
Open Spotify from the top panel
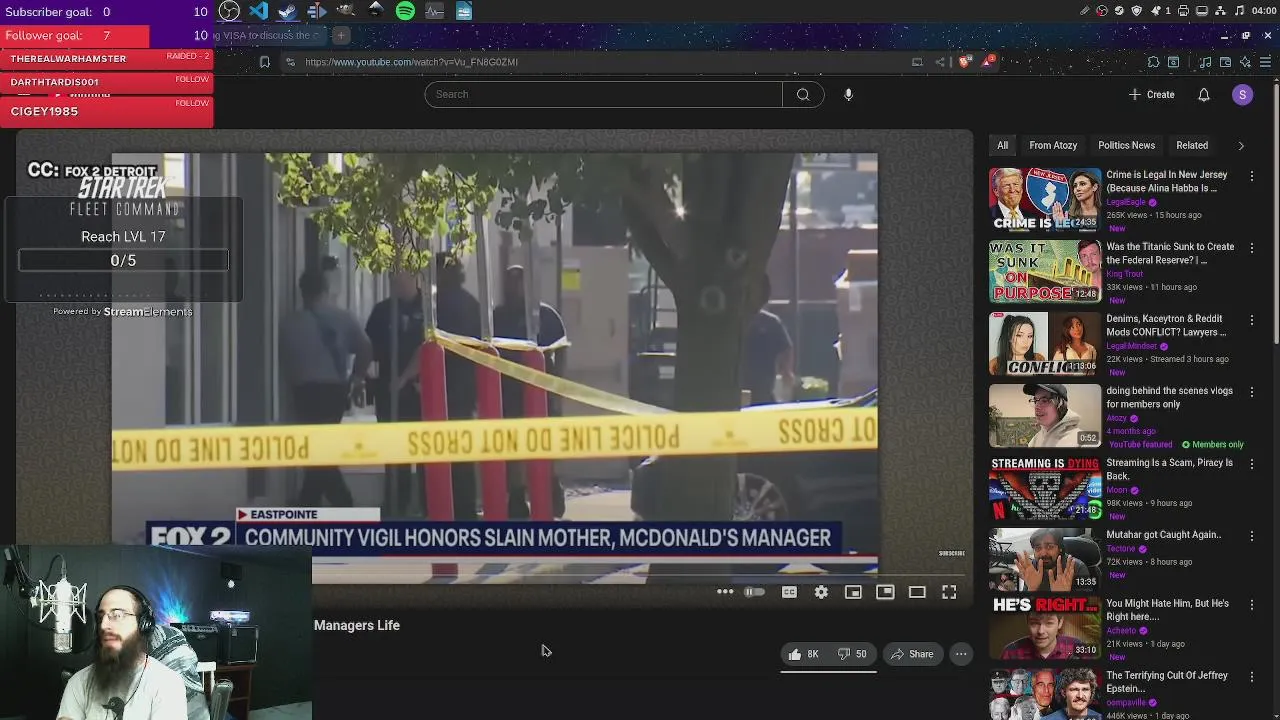click(x=405, y=11)
